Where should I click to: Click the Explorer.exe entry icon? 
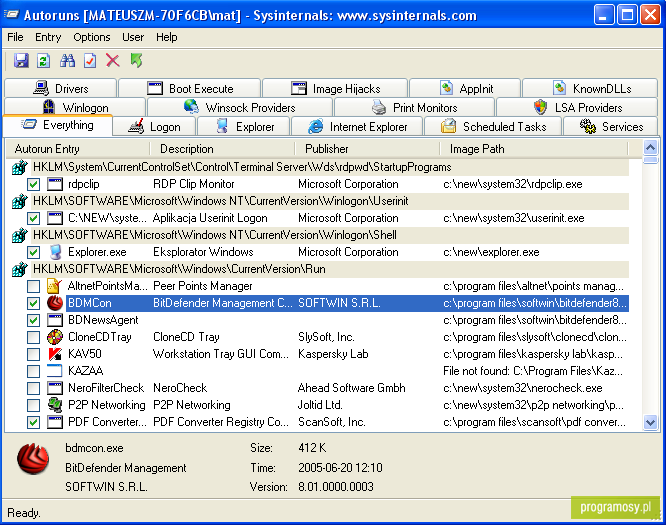pos(55,252)
